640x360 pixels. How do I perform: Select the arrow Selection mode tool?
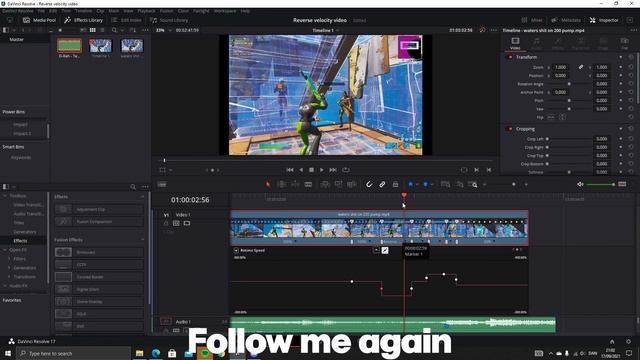[x=268, y=184]
